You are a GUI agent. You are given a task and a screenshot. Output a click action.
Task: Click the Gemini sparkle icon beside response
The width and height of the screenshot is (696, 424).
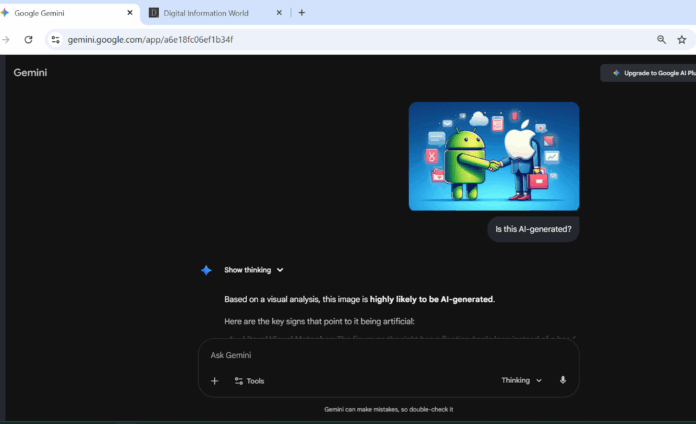[x=206, y=270]
